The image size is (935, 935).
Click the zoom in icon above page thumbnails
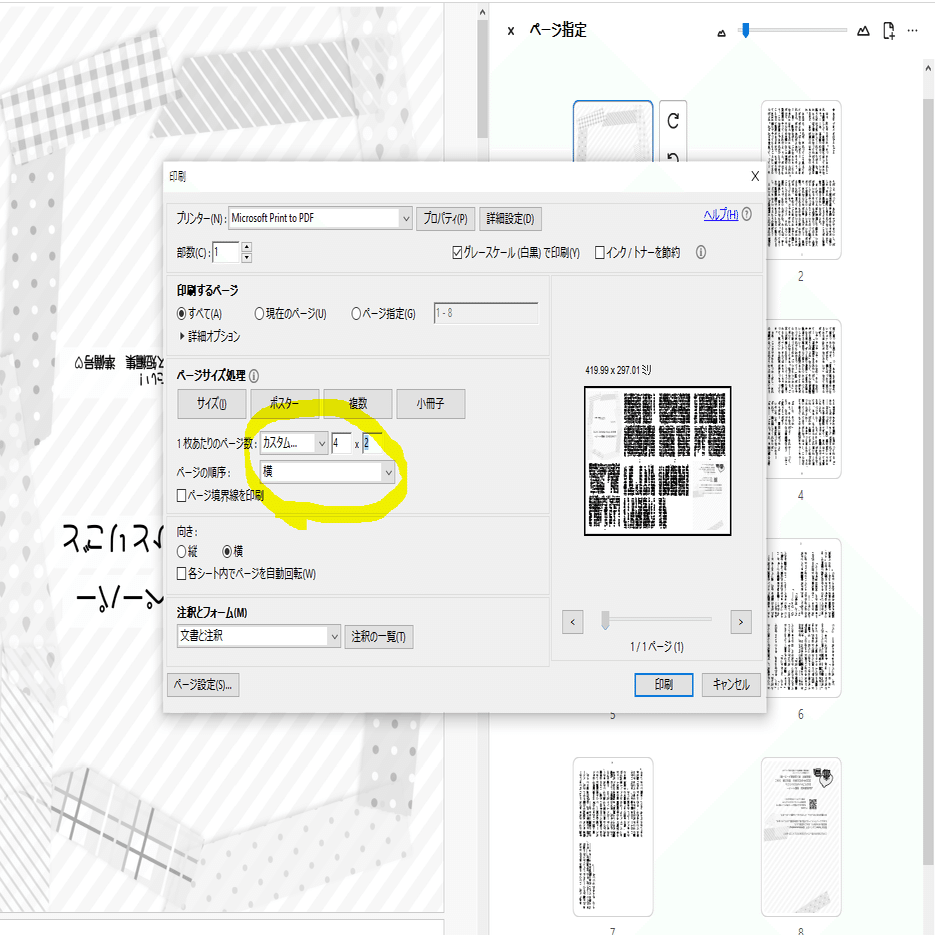(863, 31)
